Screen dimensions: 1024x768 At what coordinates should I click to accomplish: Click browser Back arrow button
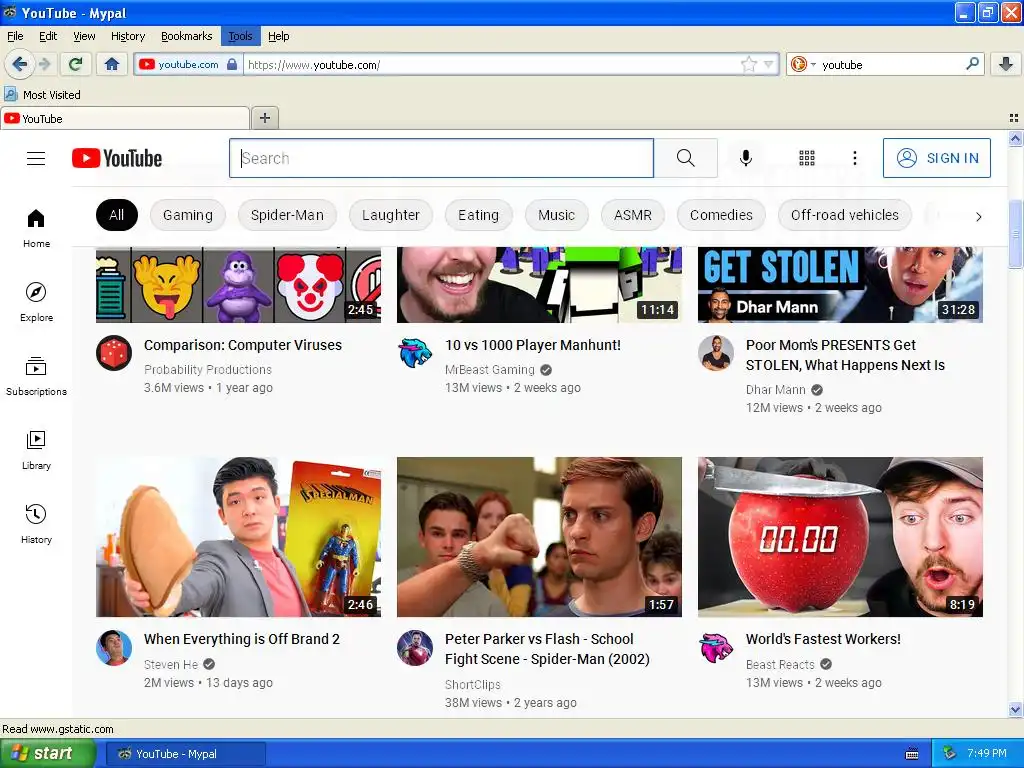point(20,64)
